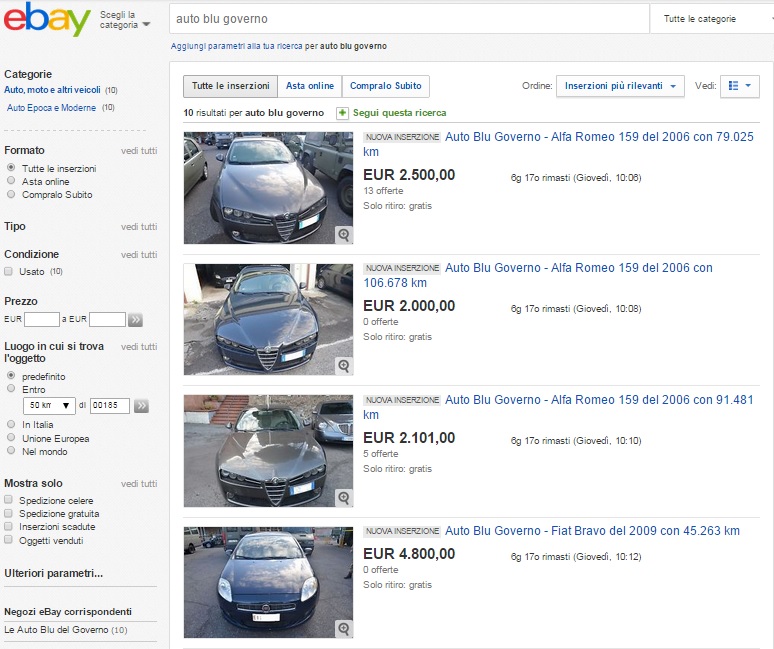The width and height of the screenshot is (774, 649).
Task: Click magnifier on 106.678 km listing image
Action: 343,366
